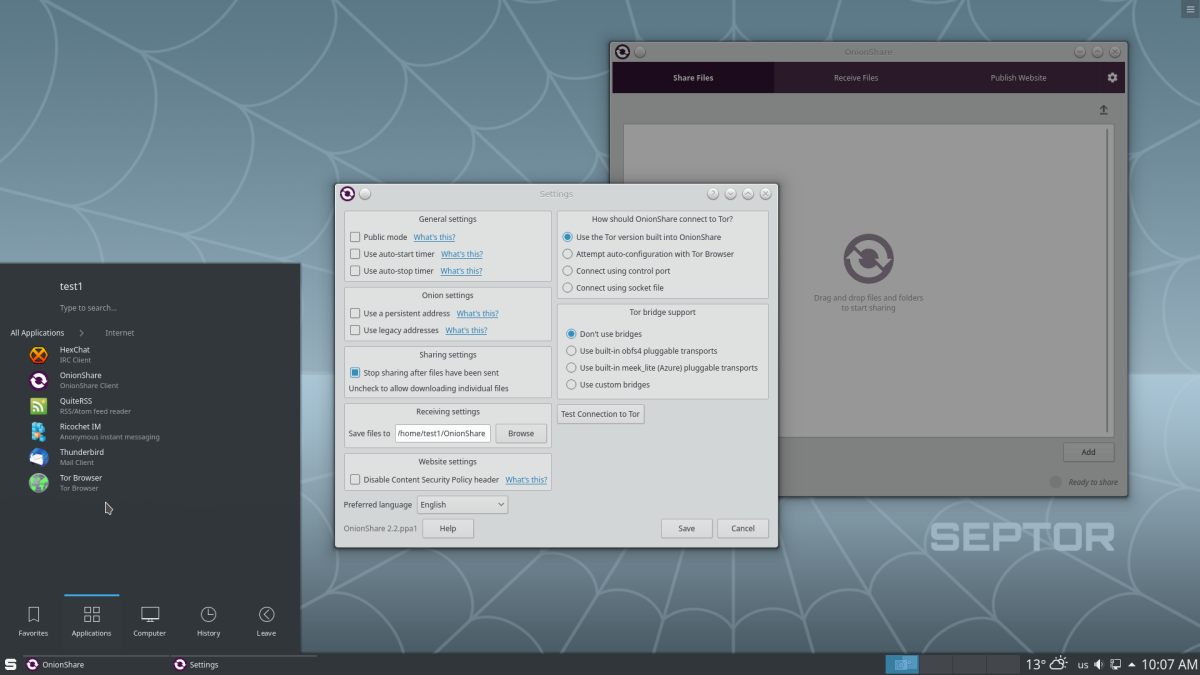Select built-in meek_lite (Azure) pluggable transports
The width and height of the screenshot is (1200, 675).
(571, 367)
